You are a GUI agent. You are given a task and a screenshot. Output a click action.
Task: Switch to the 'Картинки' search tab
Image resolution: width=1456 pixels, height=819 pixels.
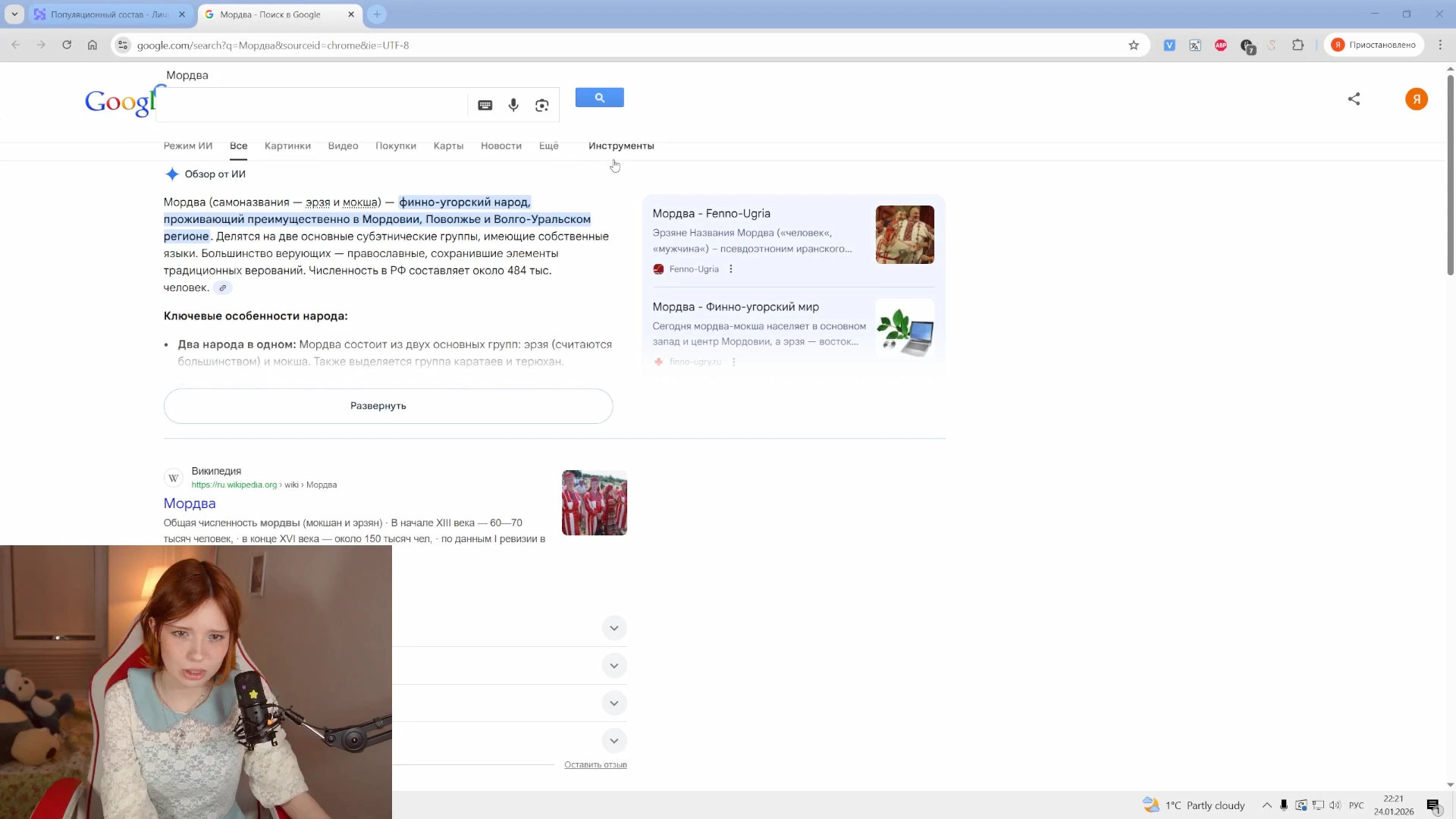tap(287, 146)
